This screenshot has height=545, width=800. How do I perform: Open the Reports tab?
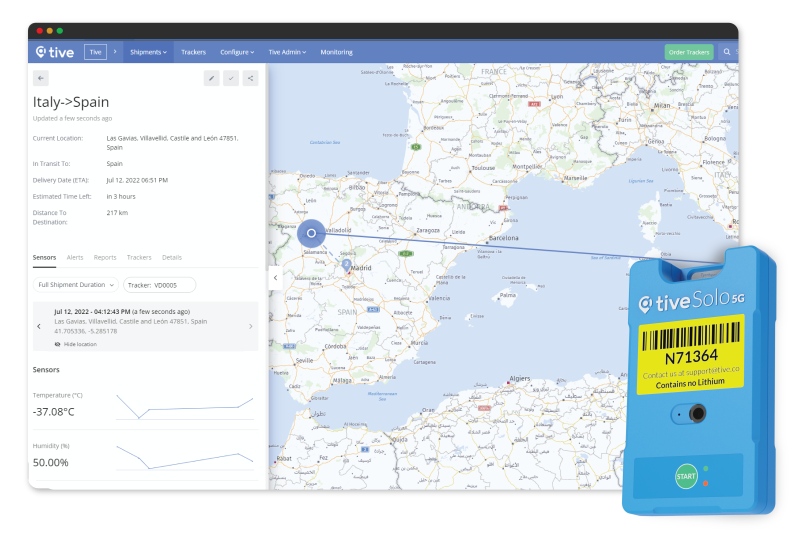pos(105,257)
